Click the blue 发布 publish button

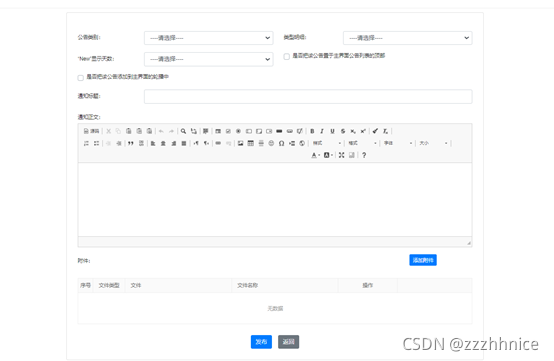point(261,342)
